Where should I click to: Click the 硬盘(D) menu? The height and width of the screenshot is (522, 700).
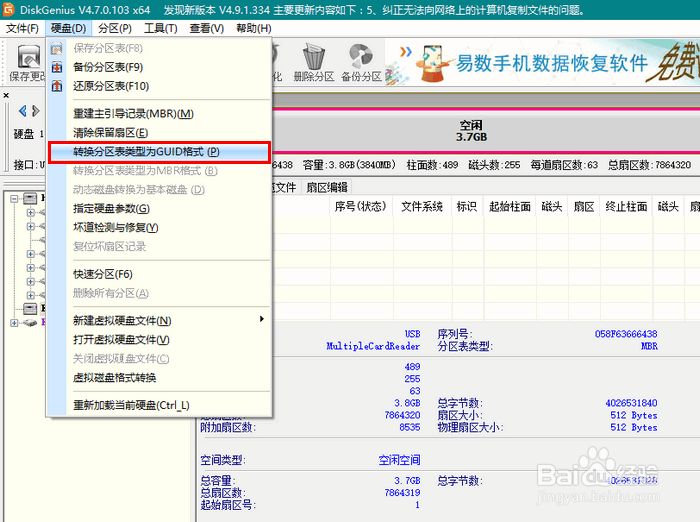[x=68, y=28]
